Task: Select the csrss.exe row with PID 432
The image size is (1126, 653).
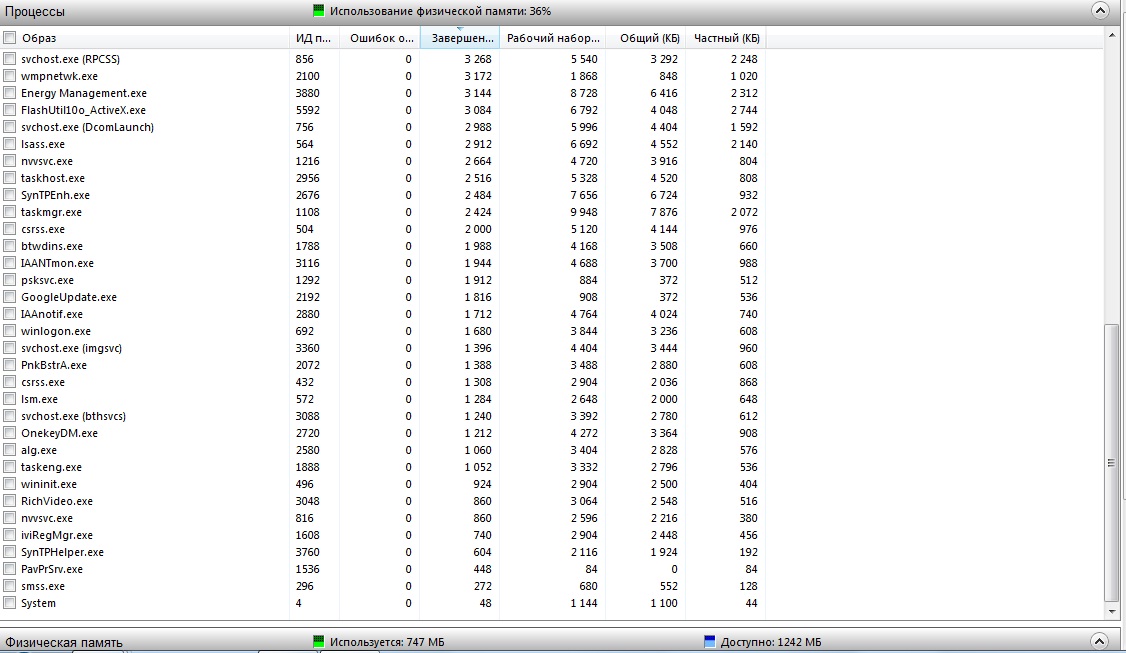Action: click(383, 382)
